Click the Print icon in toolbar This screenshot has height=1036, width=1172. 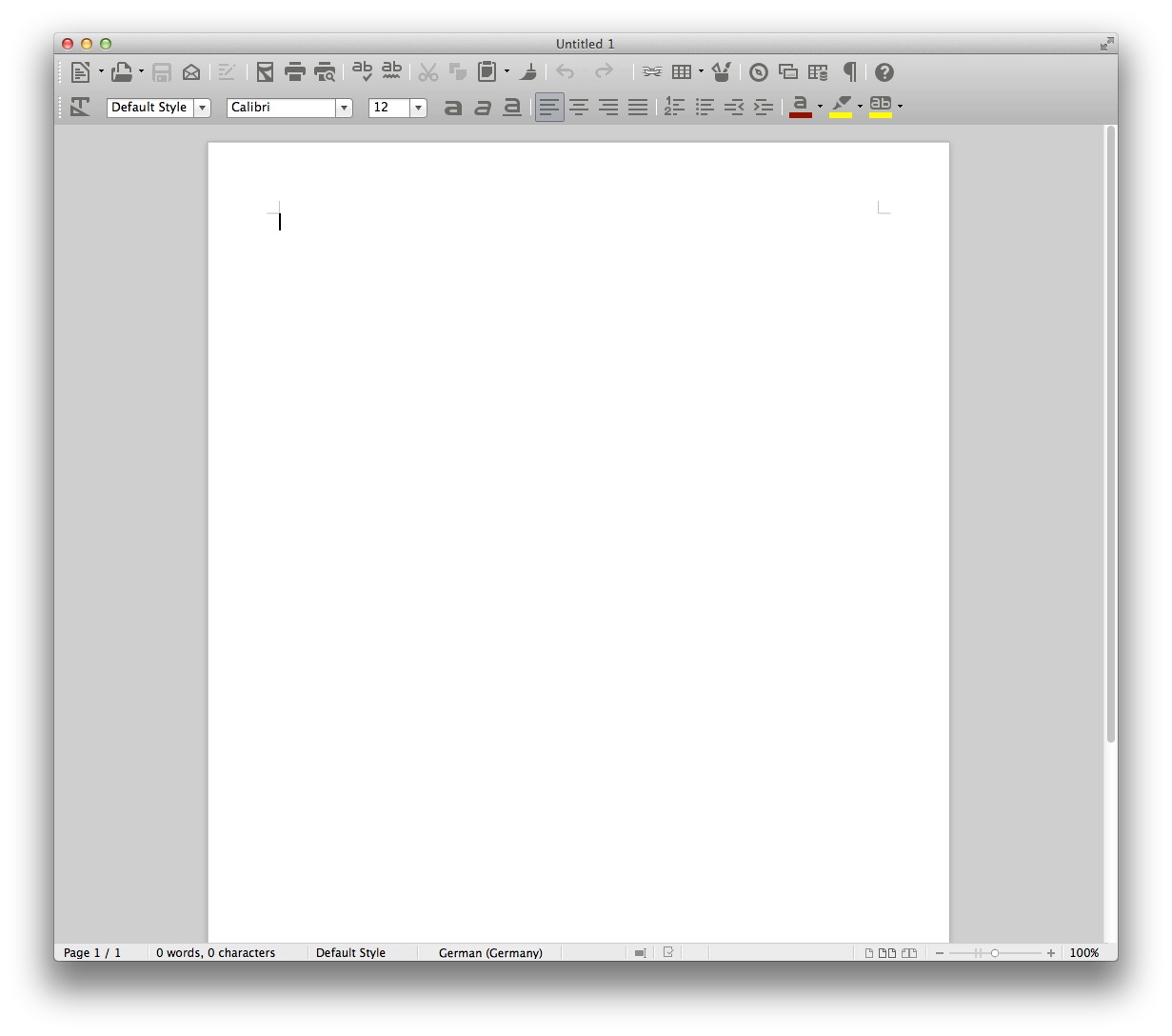click(295, 72)
